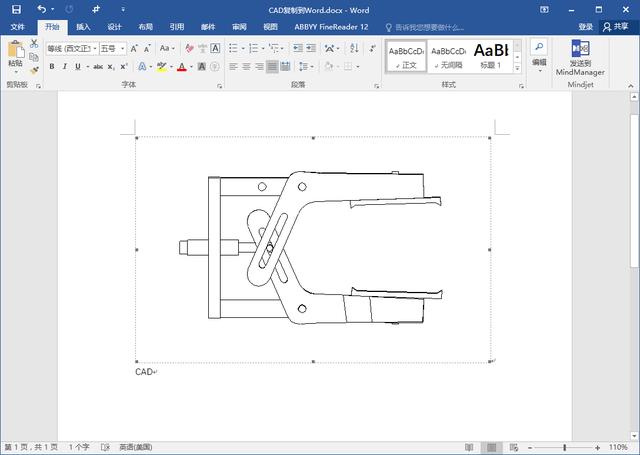This screenshot has height=455, width=640.
Task: Toggle Bold formatting
Action: click(x=52, y=67)
